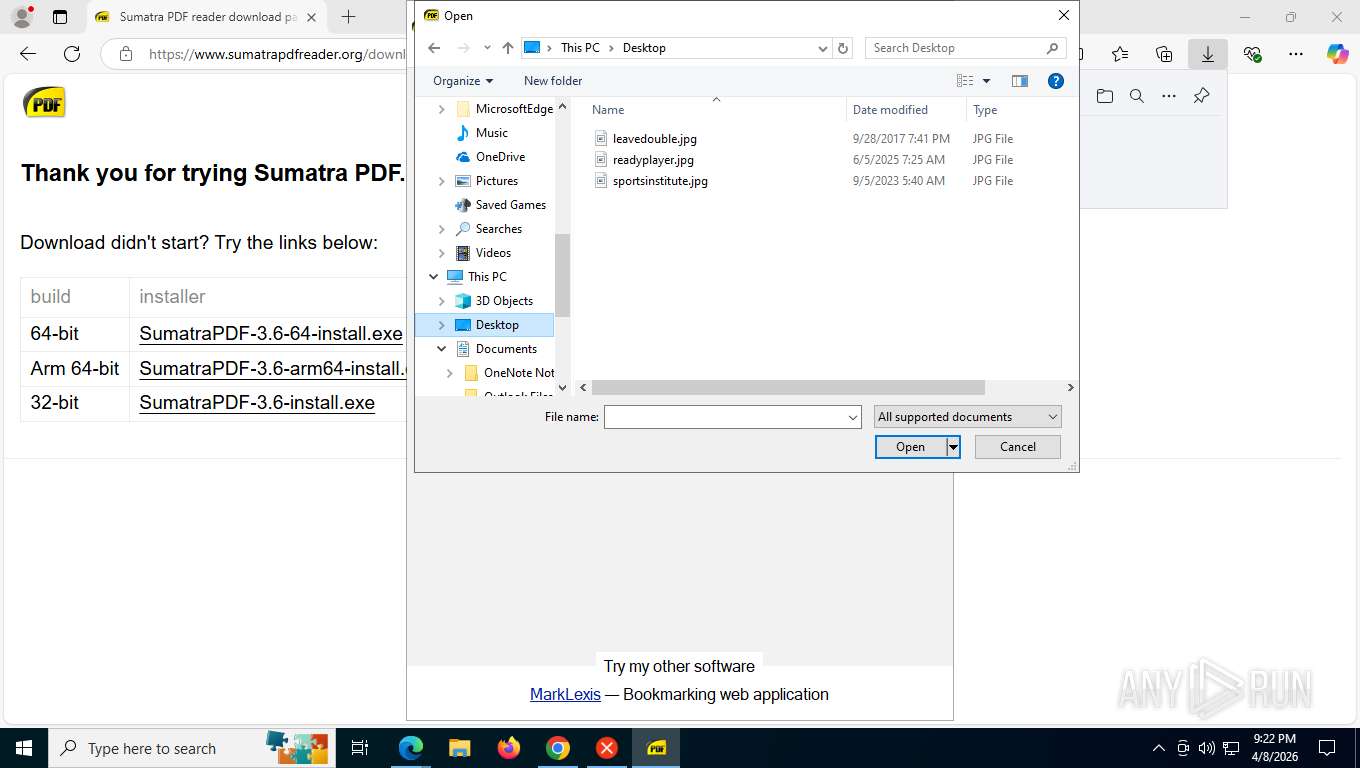
Task: Expand the 3D Objects node
Action: [x=442, y=301]
